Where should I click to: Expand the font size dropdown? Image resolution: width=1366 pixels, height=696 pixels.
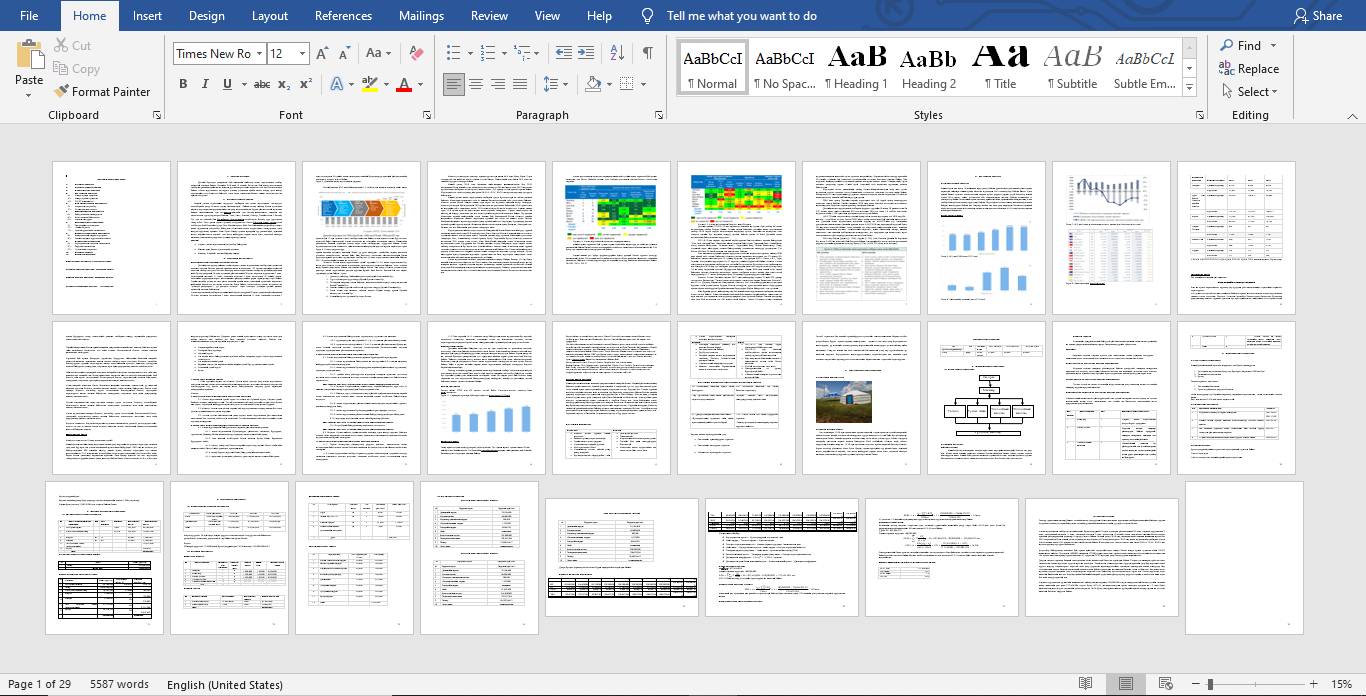pos(303,54)
